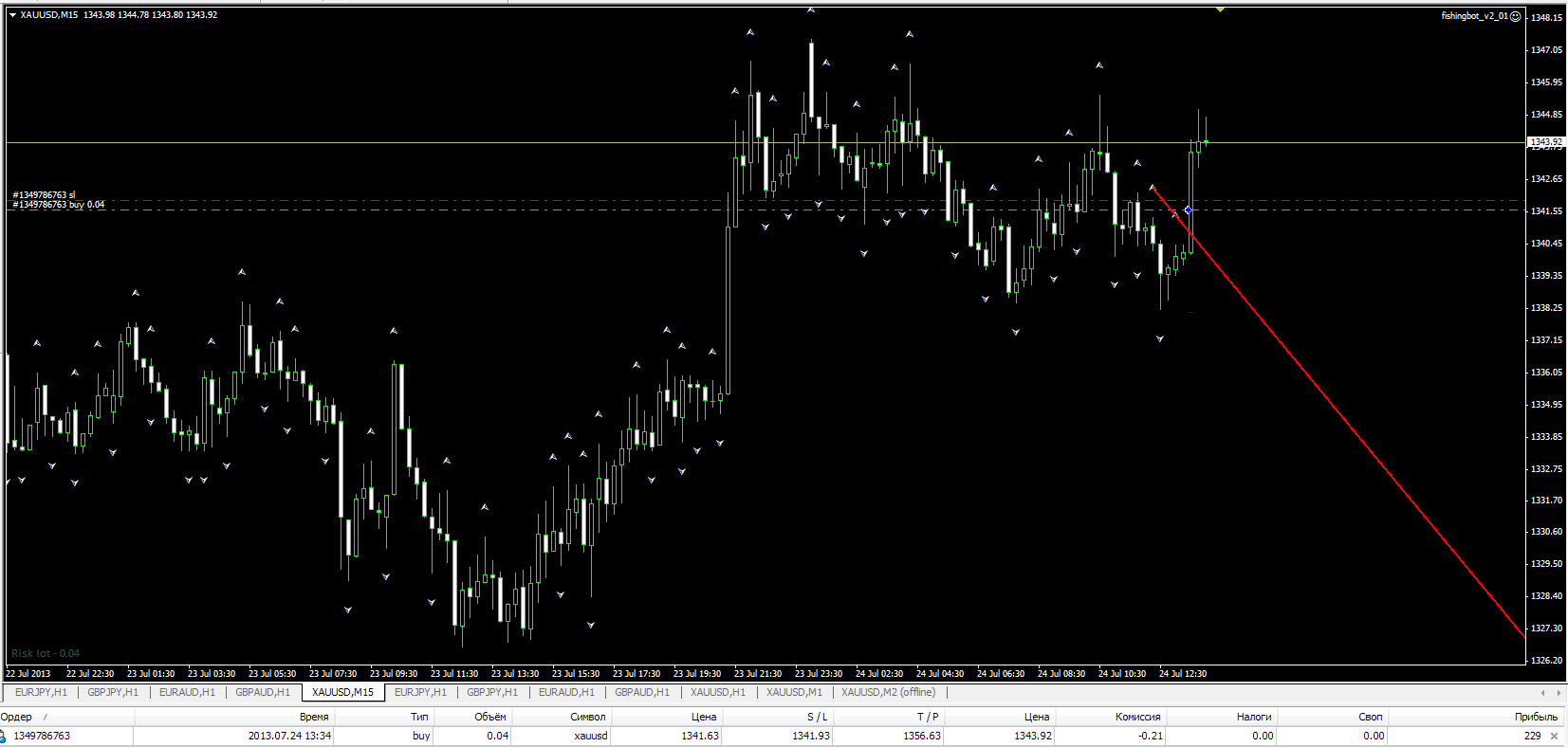Open the XAUUSD,M2 (offline) chart tab
The width and height of the screenshot is (1568, 747).
[888, 692]
